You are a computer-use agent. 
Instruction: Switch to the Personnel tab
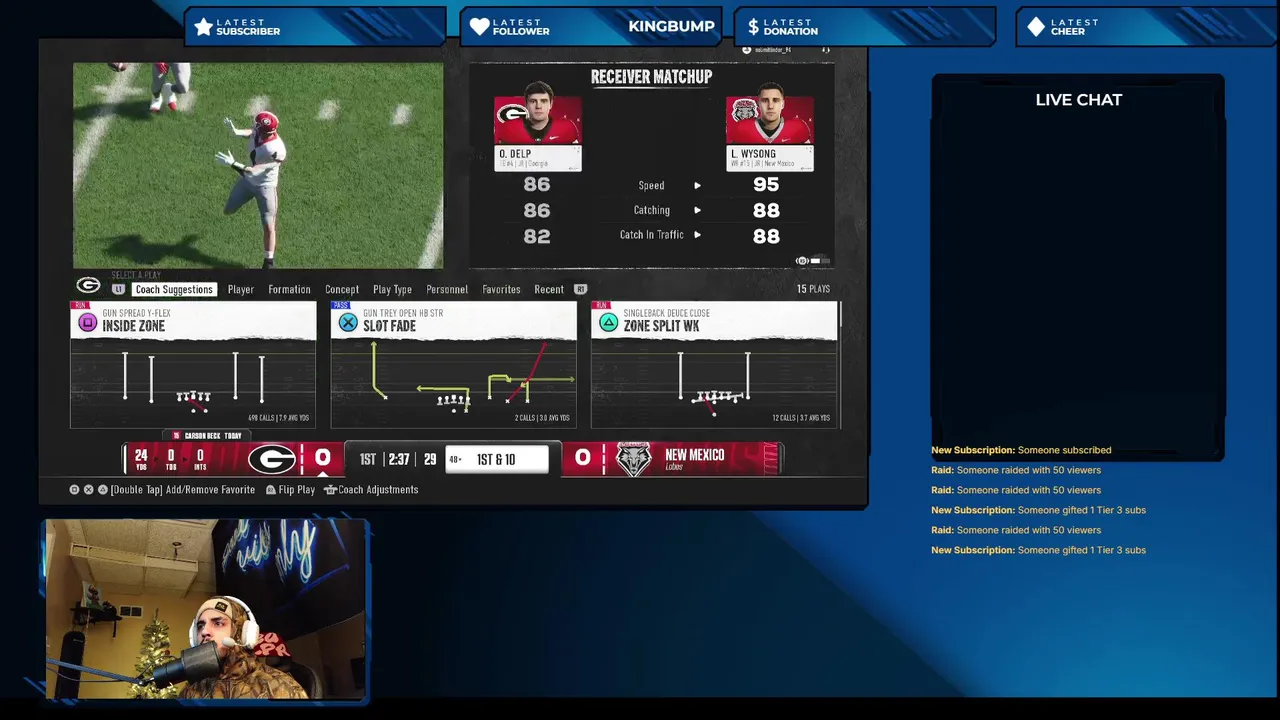447,289
